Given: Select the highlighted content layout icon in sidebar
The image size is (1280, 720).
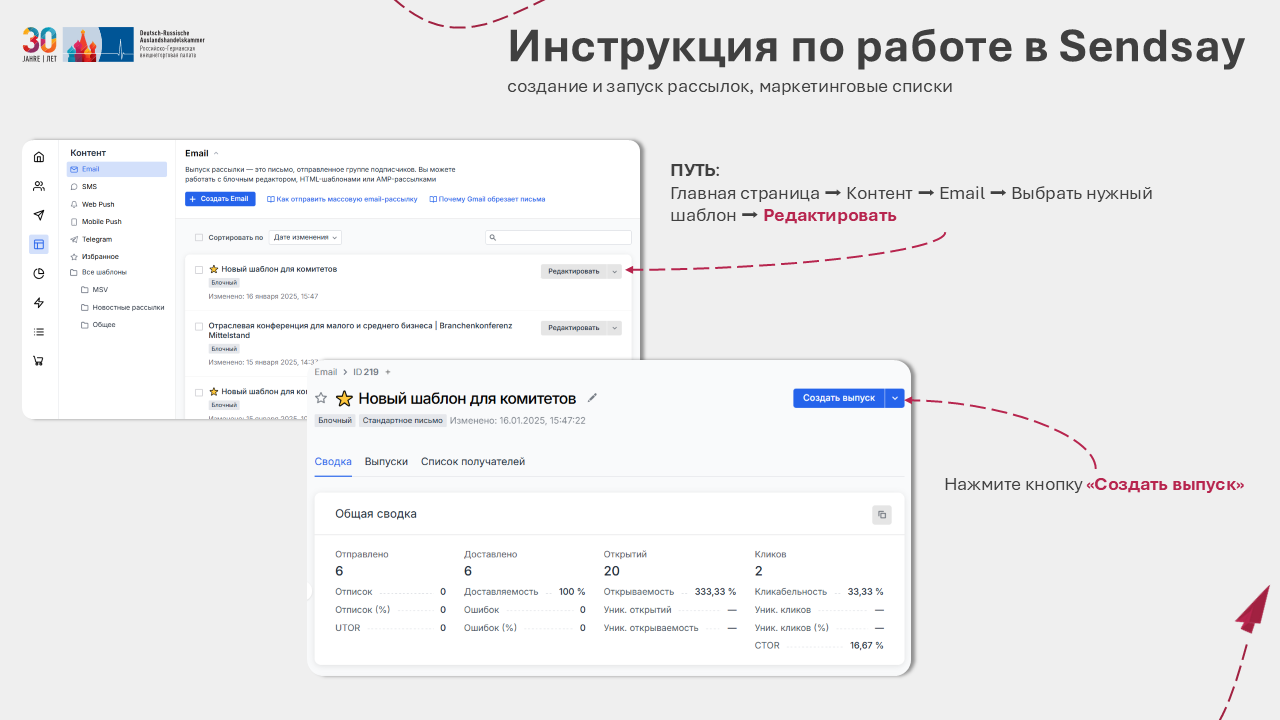Looking at the screenshot, I should (x=39, y=244).
